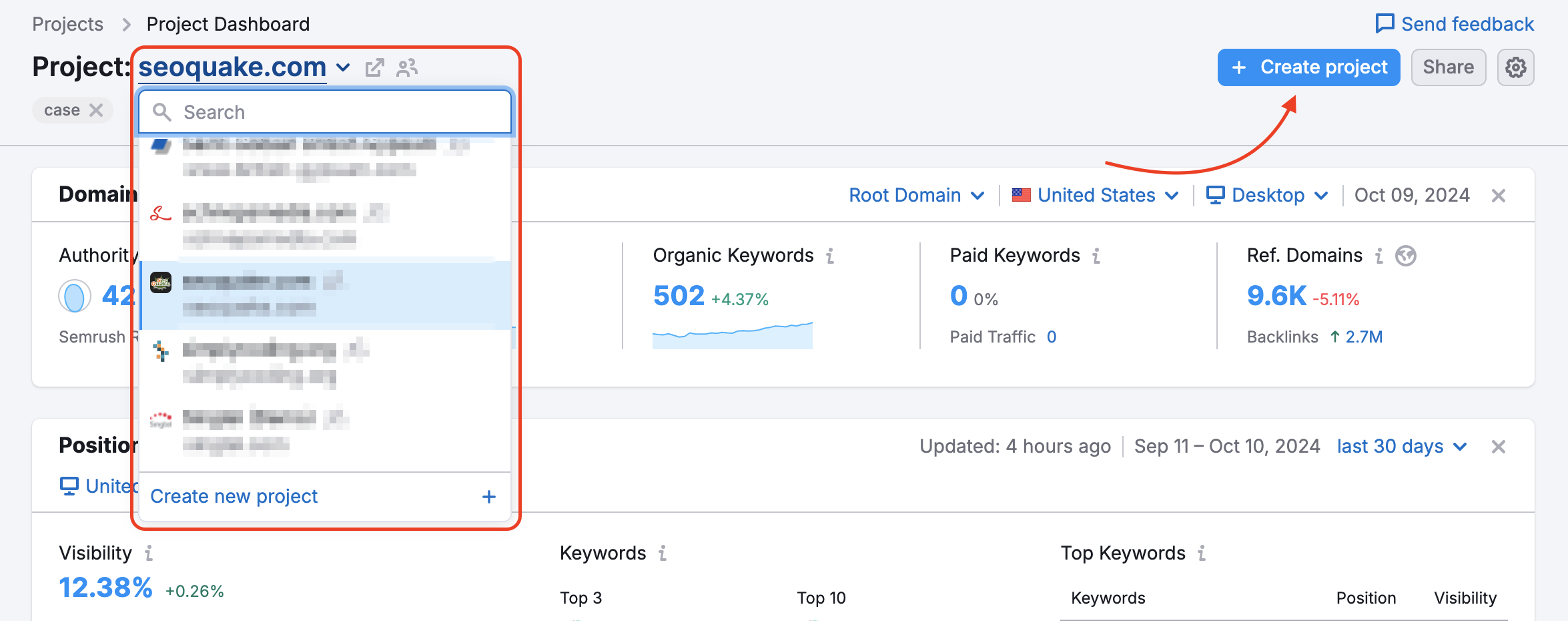
Task: Open the Paid Keywords 0 value
Action: (959, 296)
